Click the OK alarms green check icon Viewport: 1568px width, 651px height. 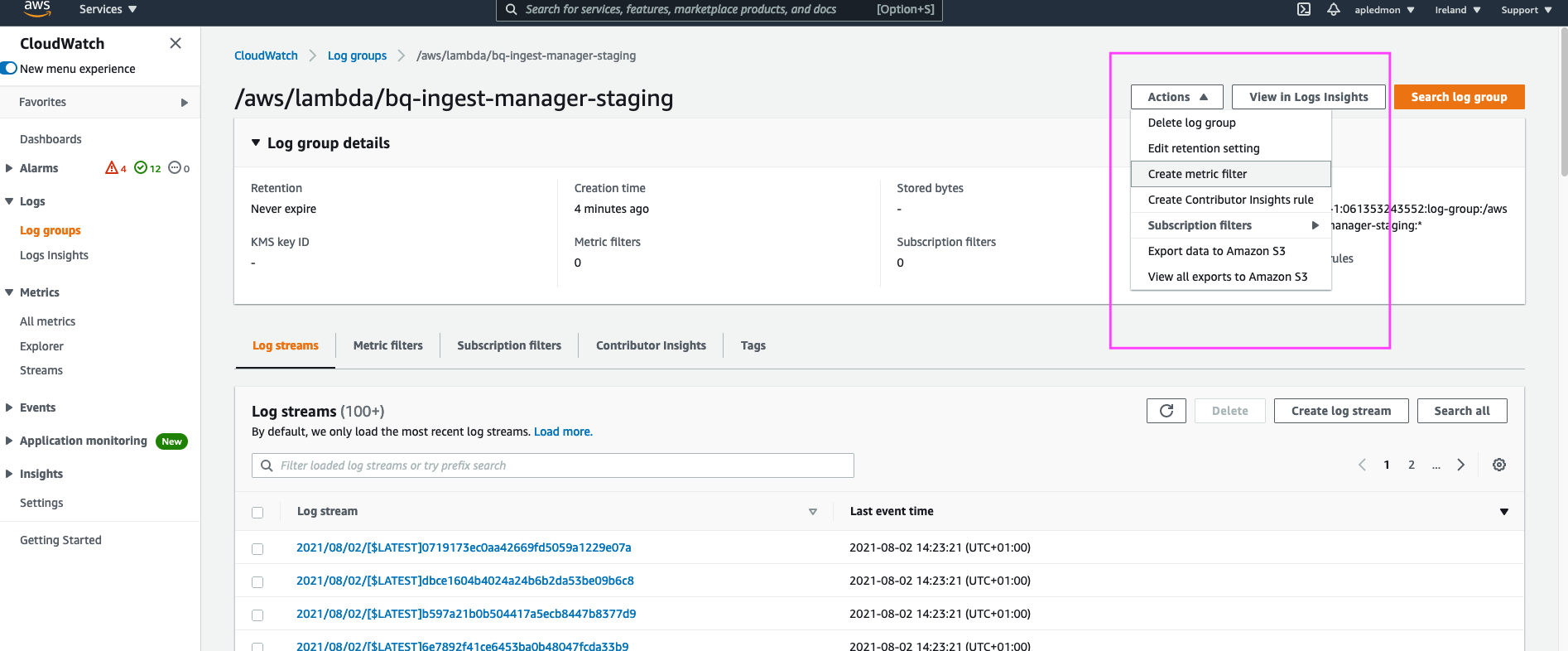pyautogui.click(x=141, y=168)
